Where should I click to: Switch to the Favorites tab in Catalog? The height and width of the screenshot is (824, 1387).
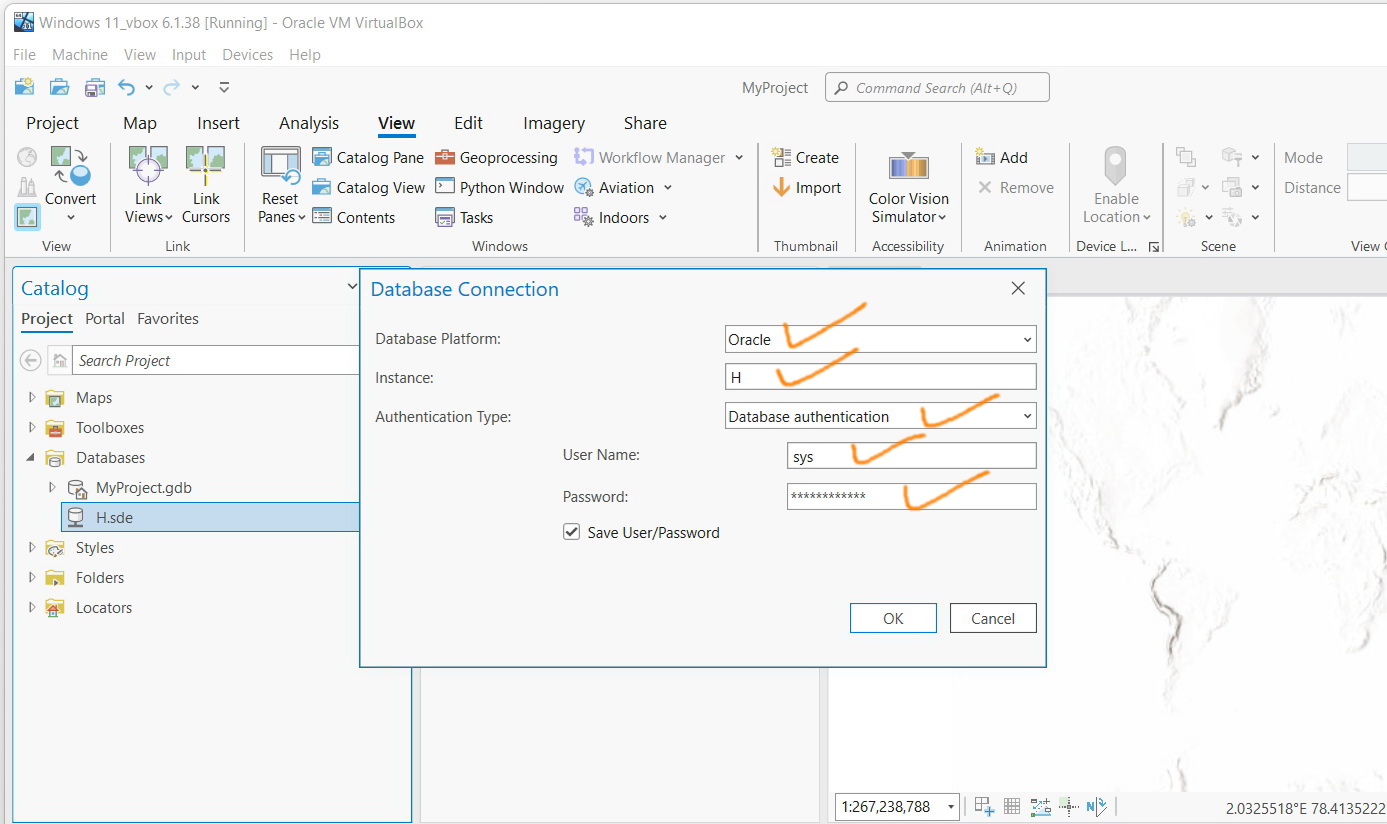point(168,319)
